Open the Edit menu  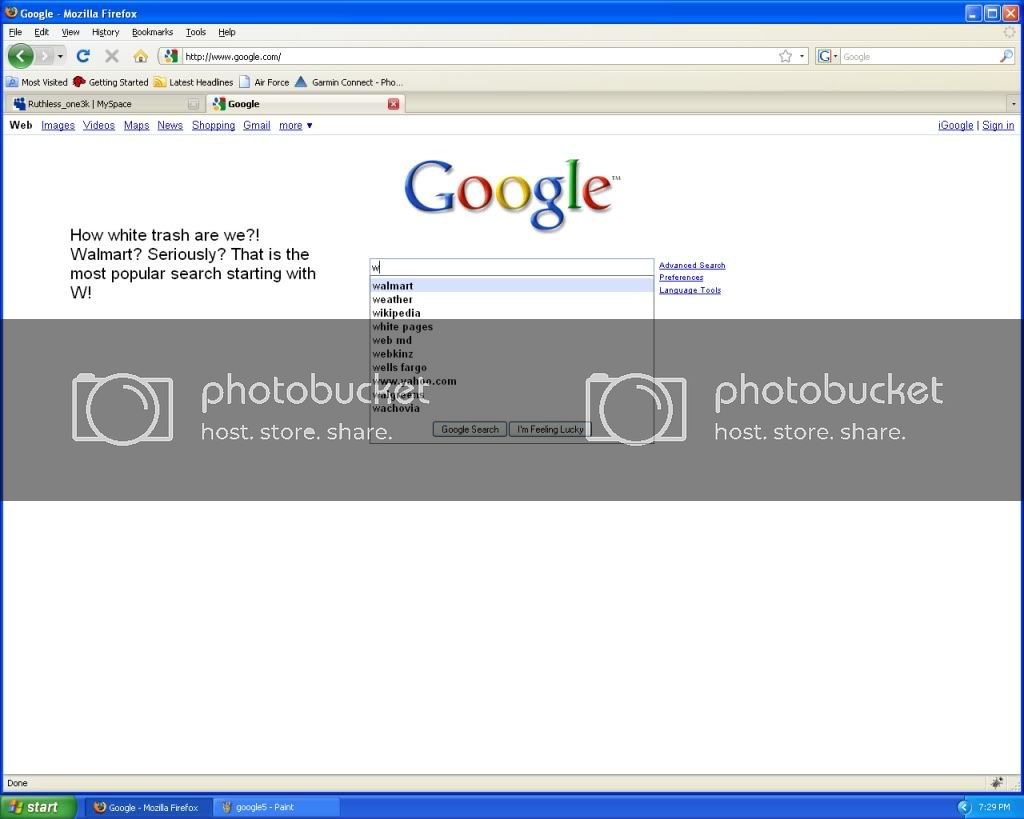(41, 32)
